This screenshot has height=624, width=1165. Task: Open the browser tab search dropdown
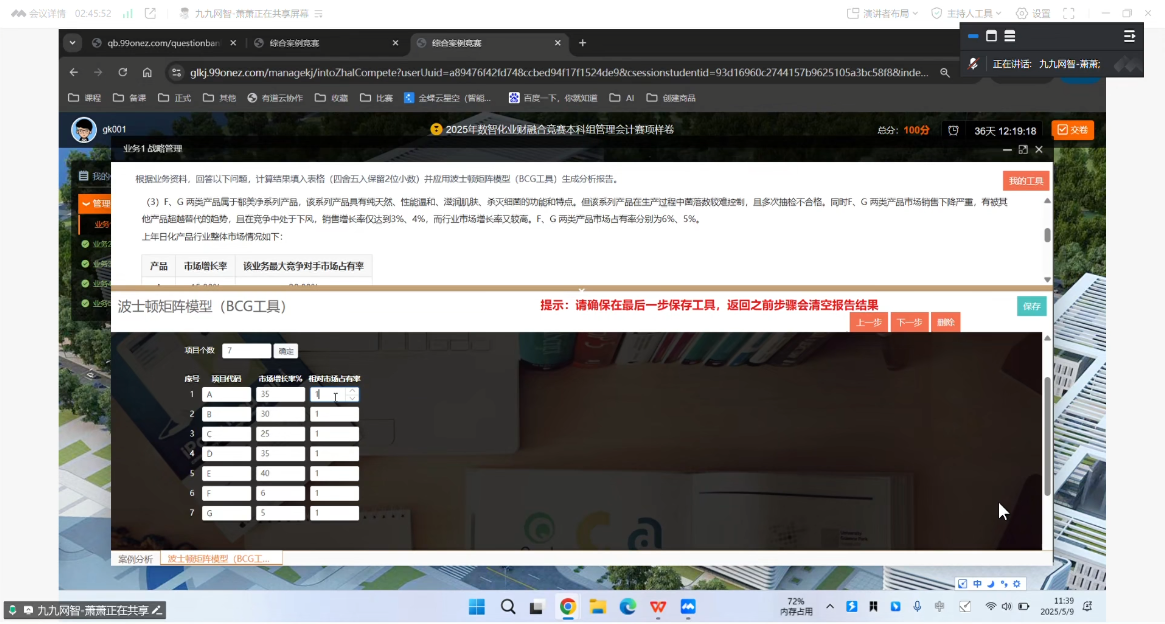[x=72, y=43]
